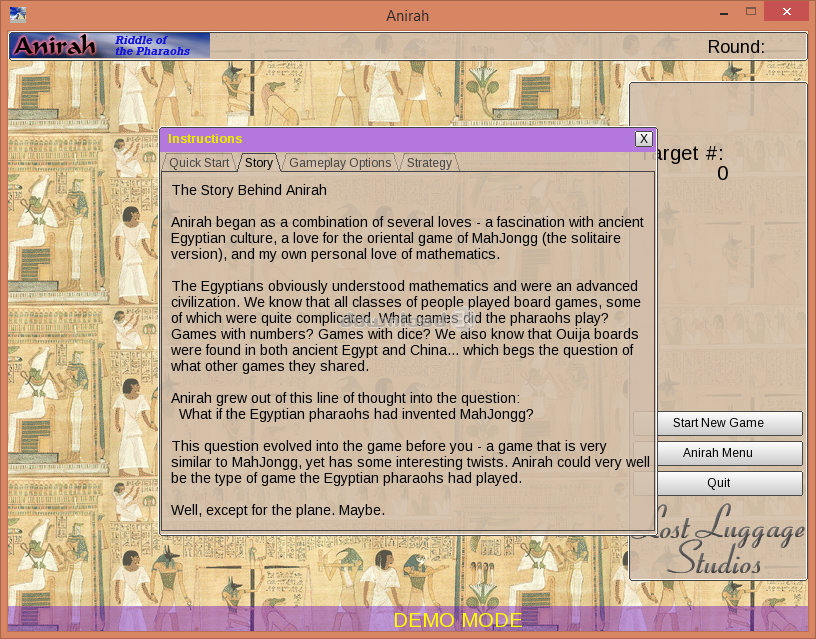
Task: Maximize the Anirah window
Action: 750,11
